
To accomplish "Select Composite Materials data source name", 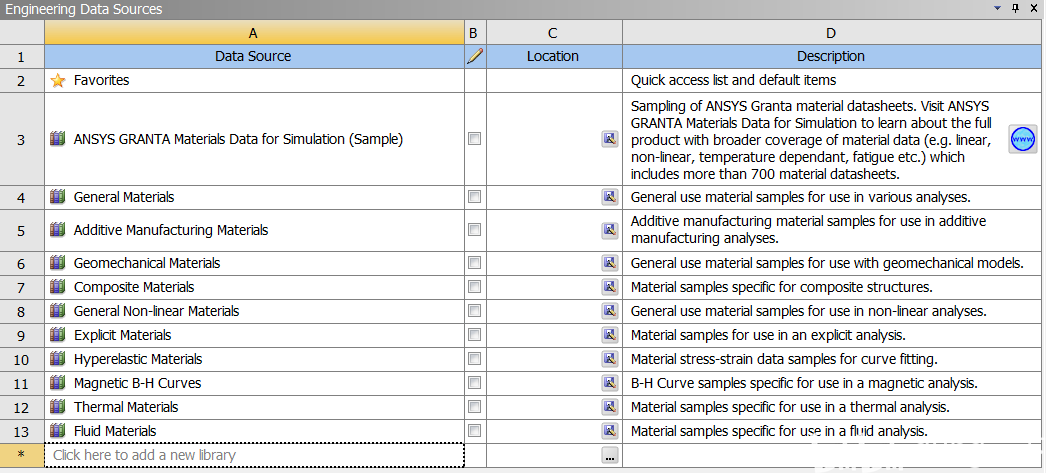I will click(134, 288).
